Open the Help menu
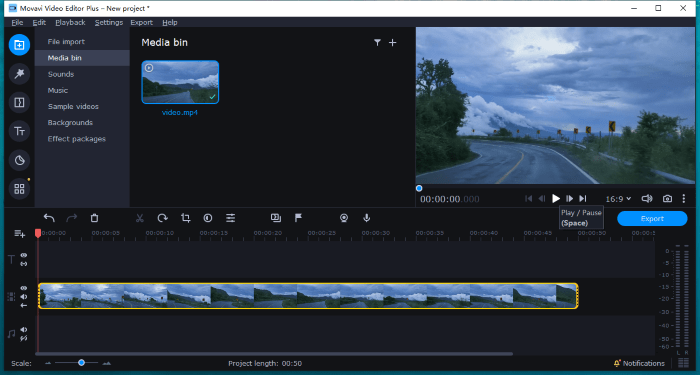The height and width of the screenshot is (375, 700). pos(170,22)
